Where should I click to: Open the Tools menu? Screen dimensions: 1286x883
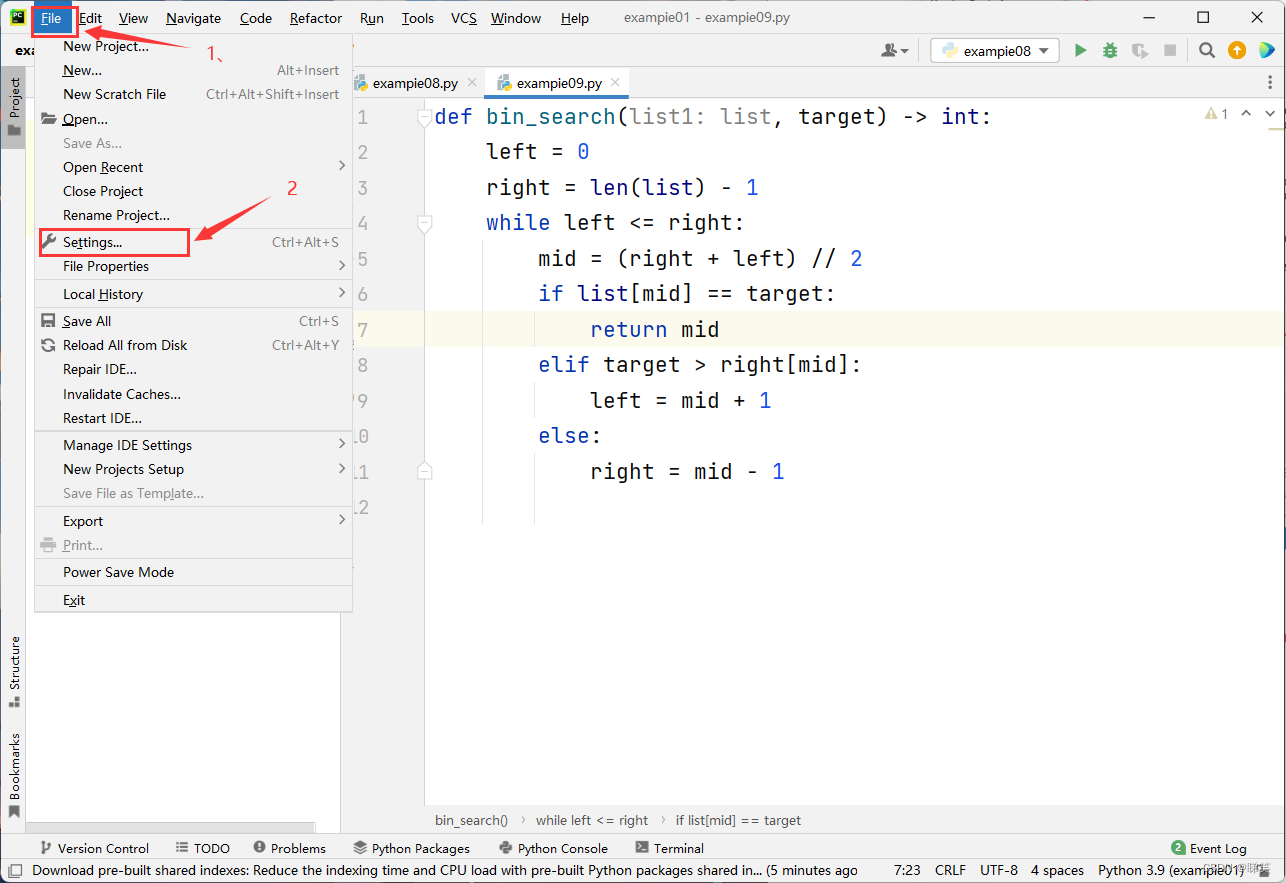tap(418, 18)
